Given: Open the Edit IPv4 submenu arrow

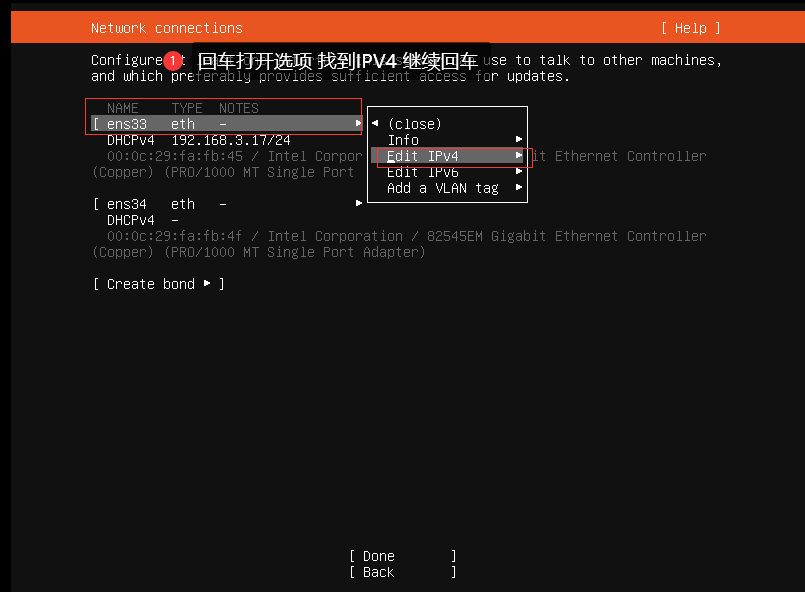Looking at the screenshot, I should [519, 155].
